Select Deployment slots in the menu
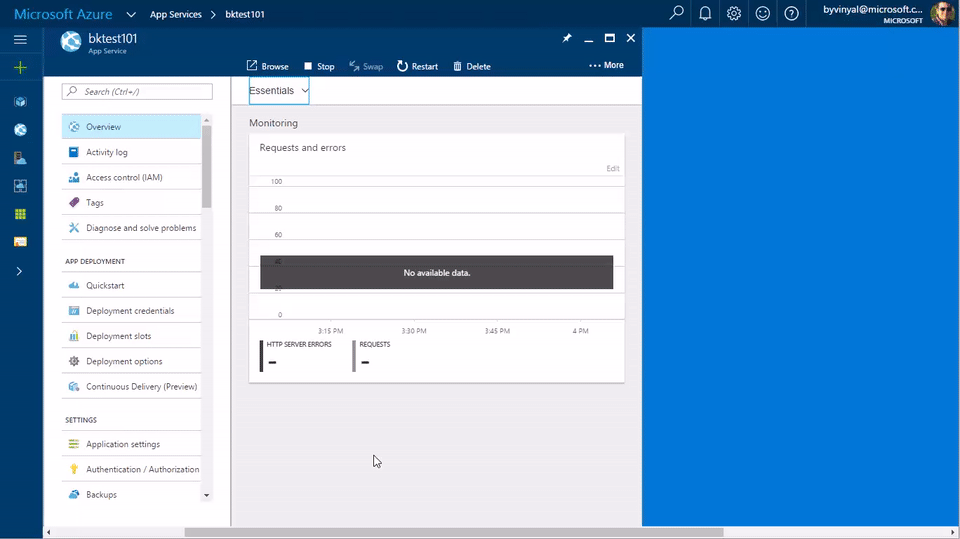The width and height of the screenshot is (960, 539). tap(118, 336)
